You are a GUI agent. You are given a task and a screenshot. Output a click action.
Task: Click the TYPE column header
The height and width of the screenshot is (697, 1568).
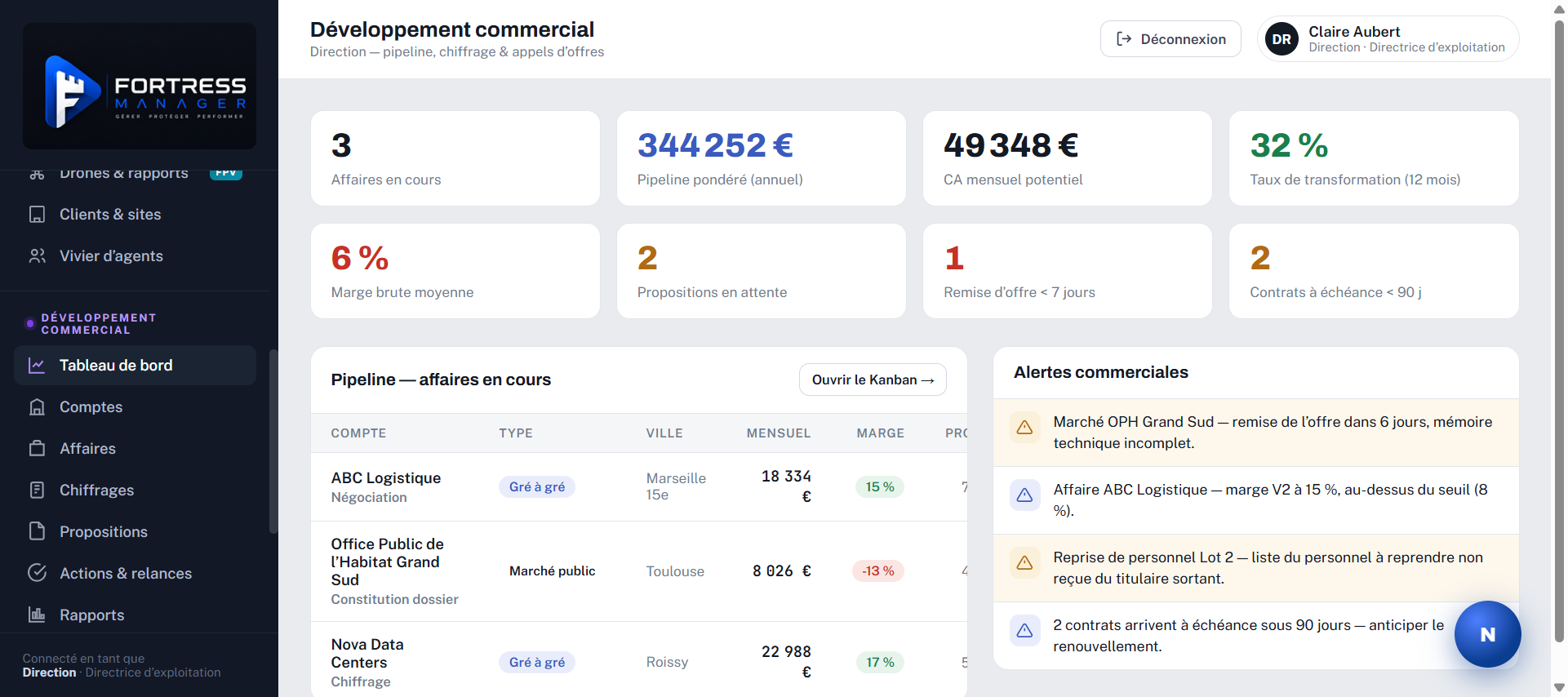[516, 433]
